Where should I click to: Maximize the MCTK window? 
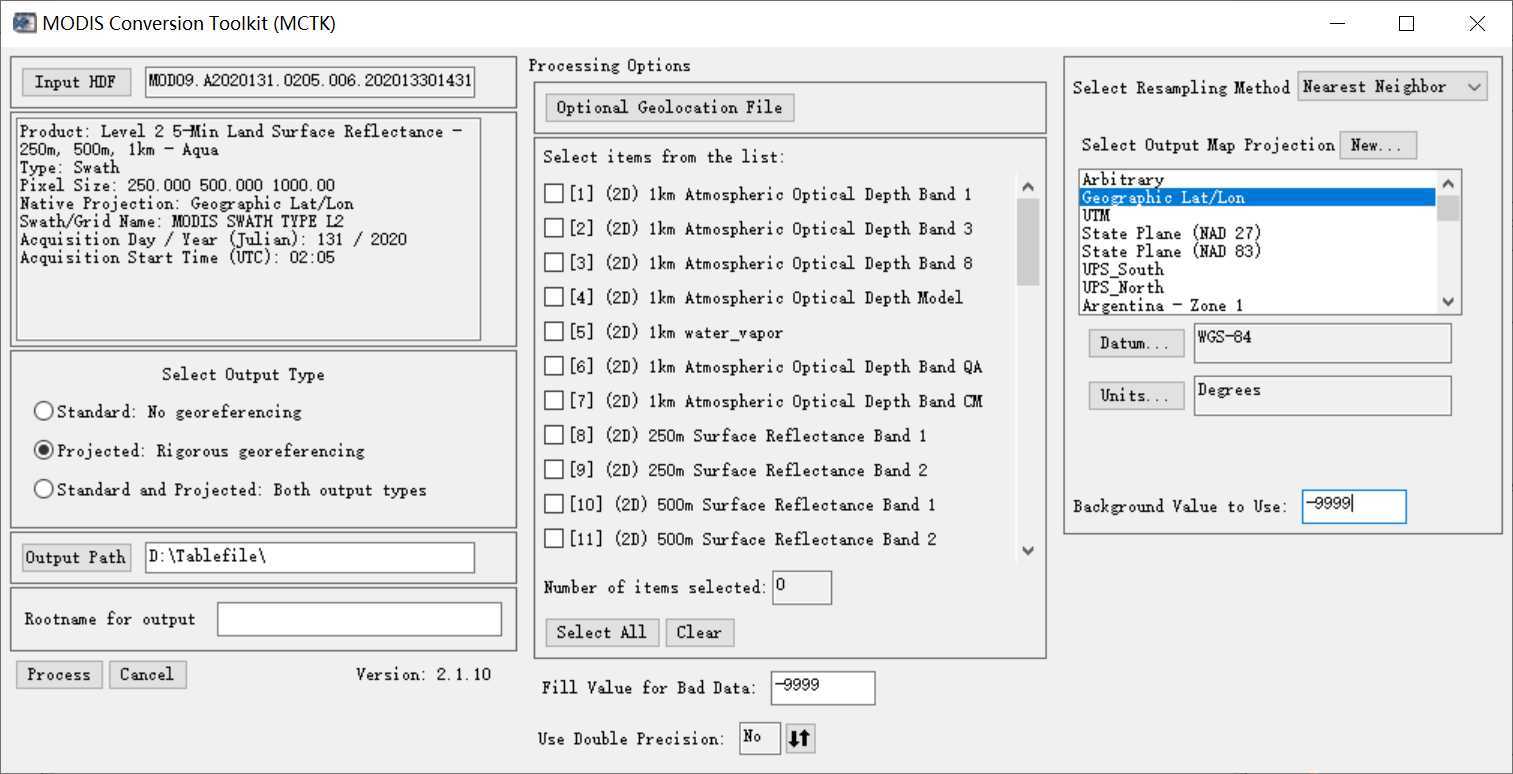click(1407, 24)
